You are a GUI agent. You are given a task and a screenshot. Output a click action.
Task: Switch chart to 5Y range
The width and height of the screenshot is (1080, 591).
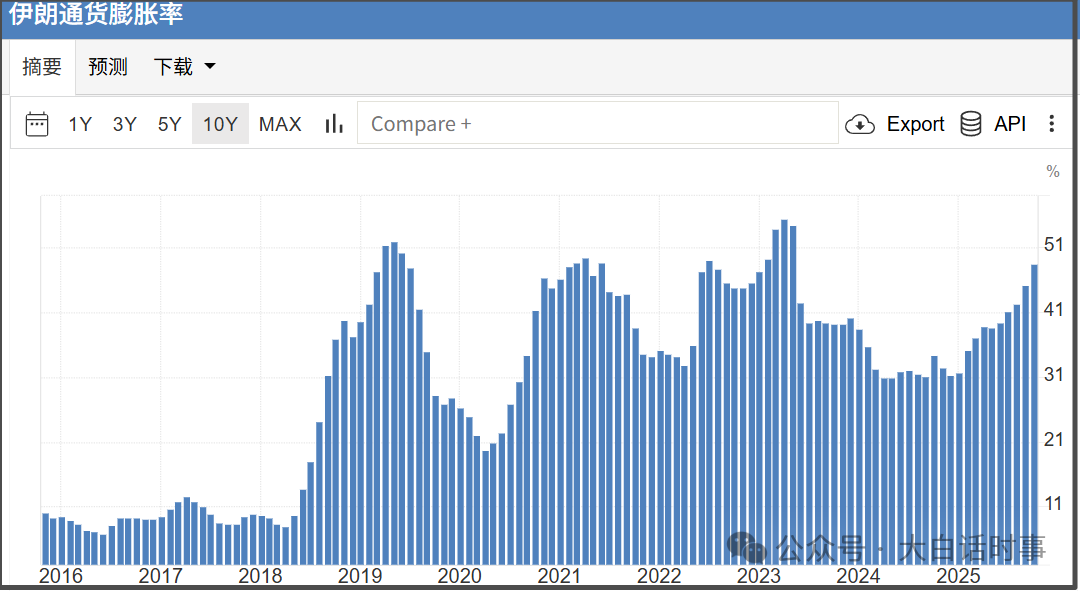click(x=169, y=124)
